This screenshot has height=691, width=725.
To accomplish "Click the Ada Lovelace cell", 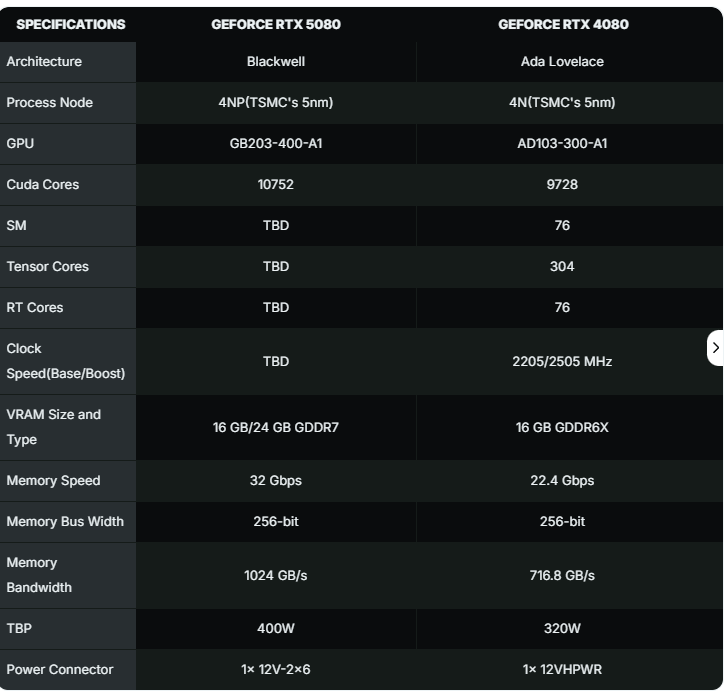I will click(x=562, y=62).
